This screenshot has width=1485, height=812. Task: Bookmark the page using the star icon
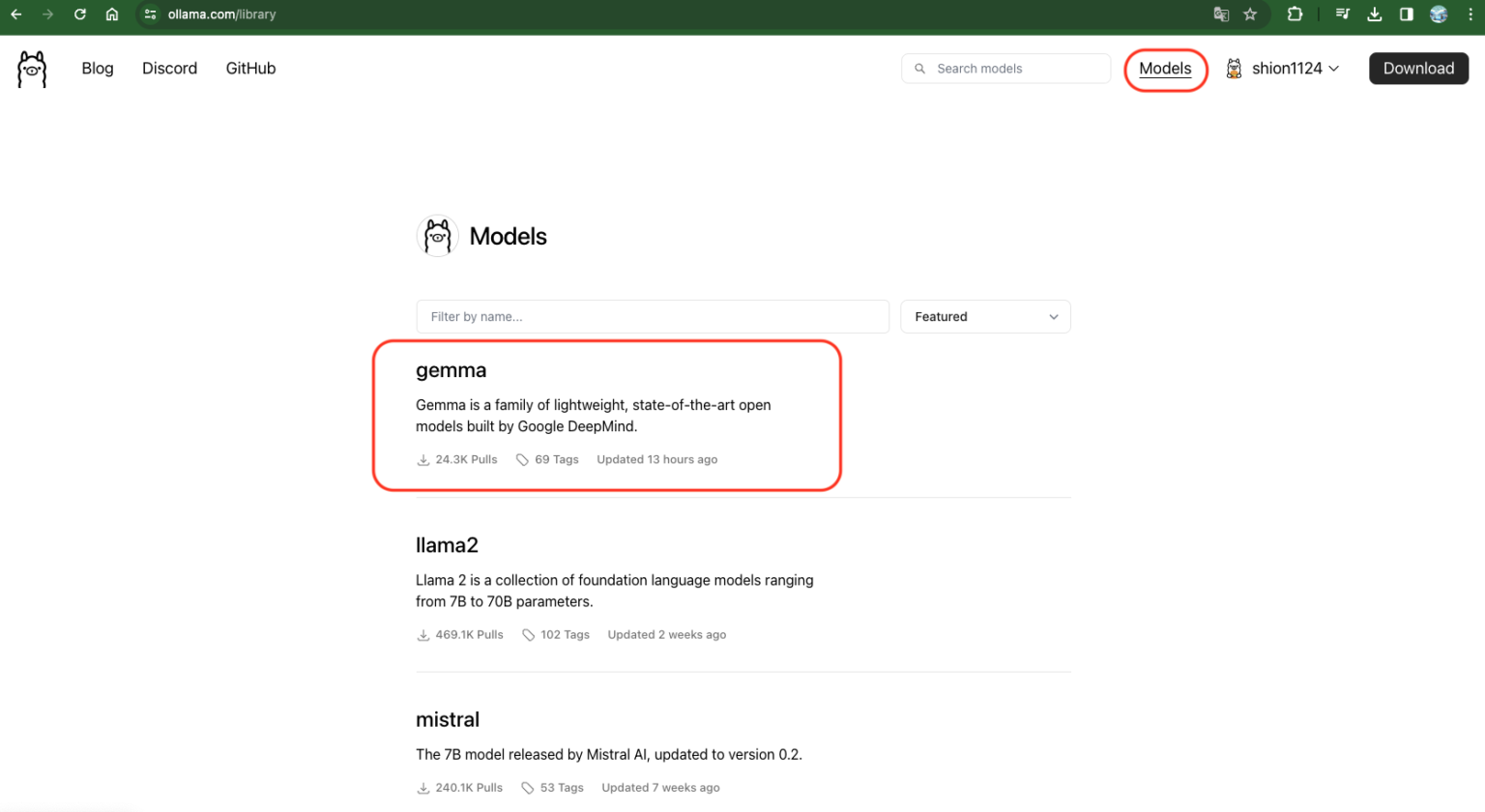point(1250,14)
